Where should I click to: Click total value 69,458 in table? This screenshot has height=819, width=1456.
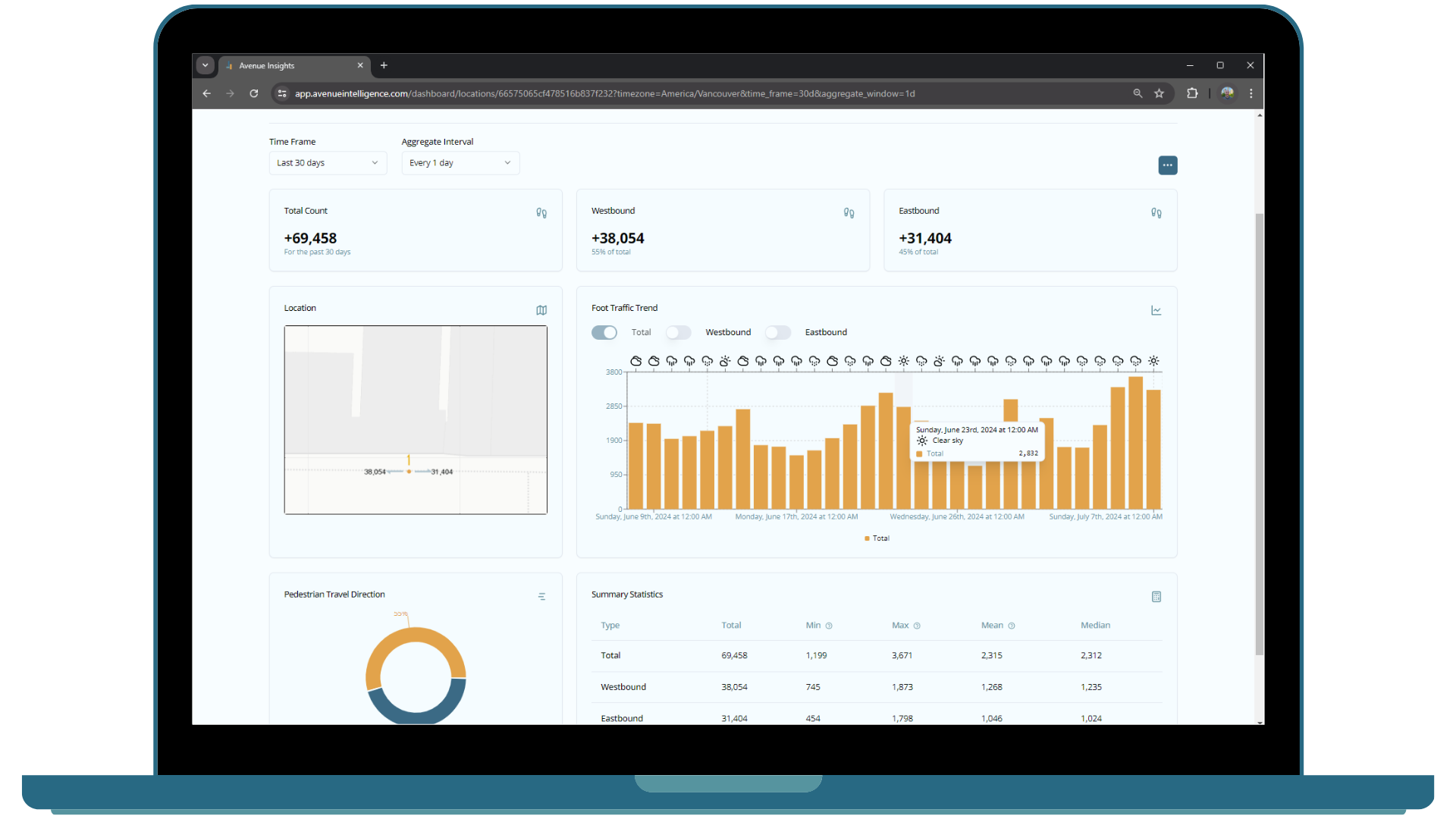pos(734,655)
